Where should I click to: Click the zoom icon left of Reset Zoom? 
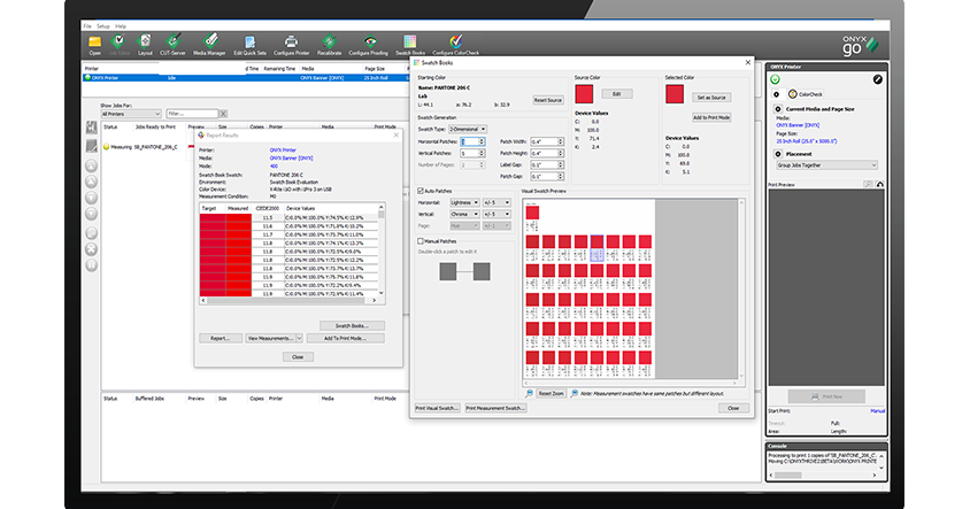[530, 393]
